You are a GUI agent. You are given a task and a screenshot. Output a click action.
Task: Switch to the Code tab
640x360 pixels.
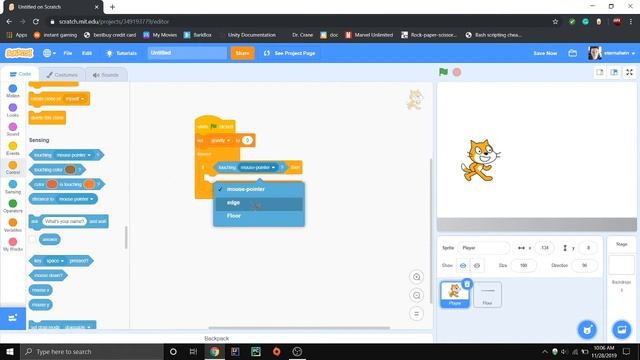[x=20, y=74]
